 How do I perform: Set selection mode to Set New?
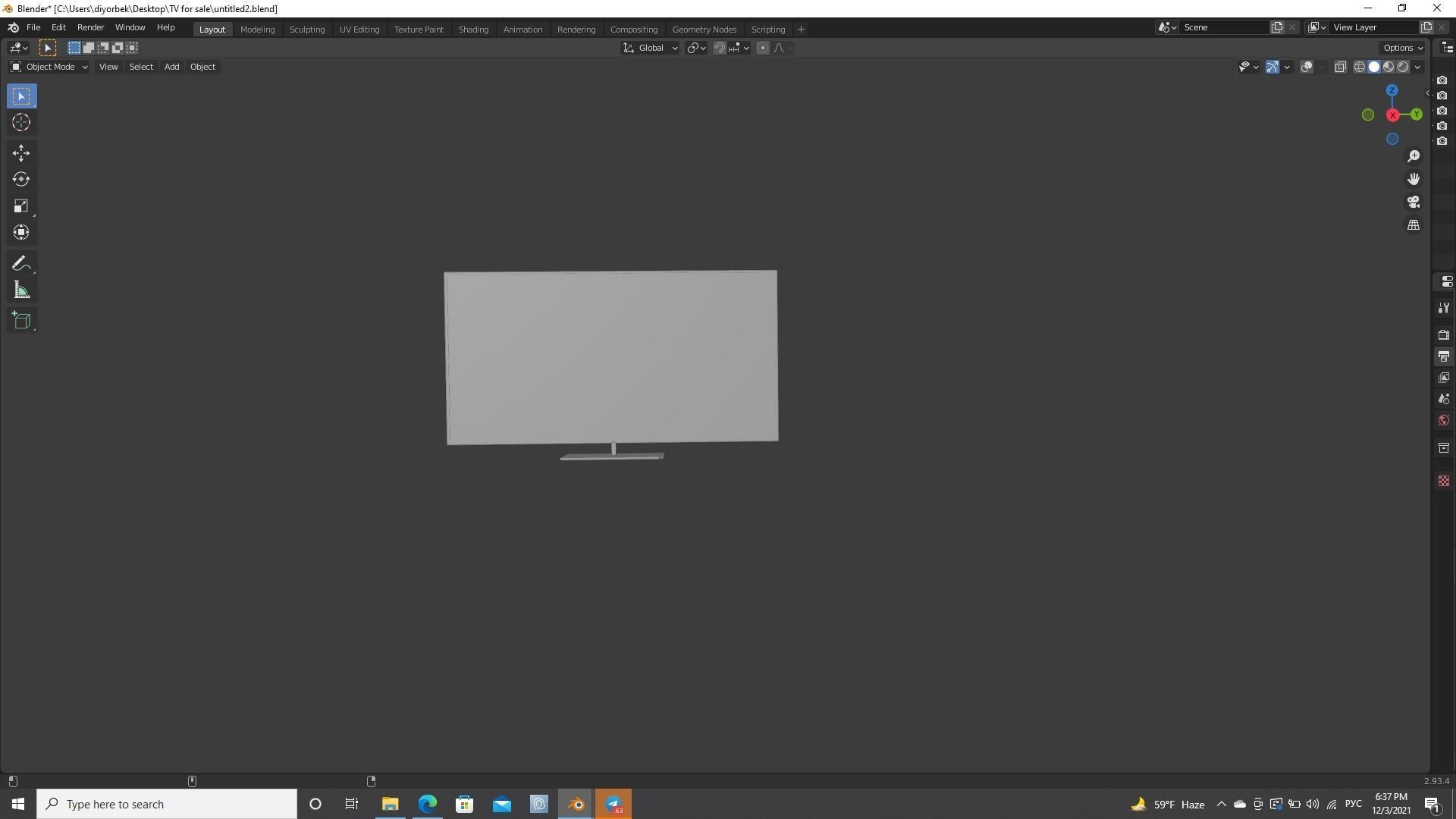[x=74, y=48]
